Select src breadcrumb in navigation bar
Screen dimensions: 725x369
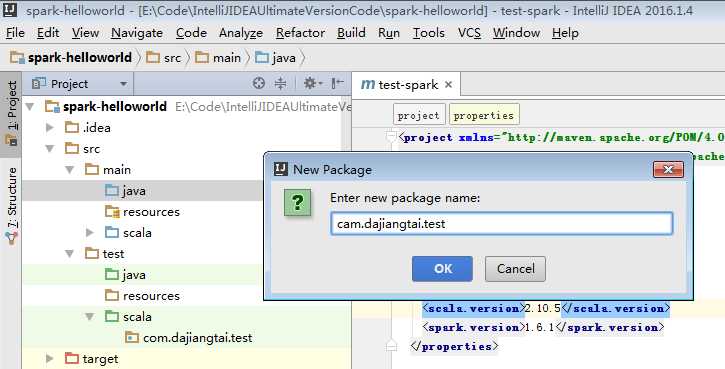point(164,58)
